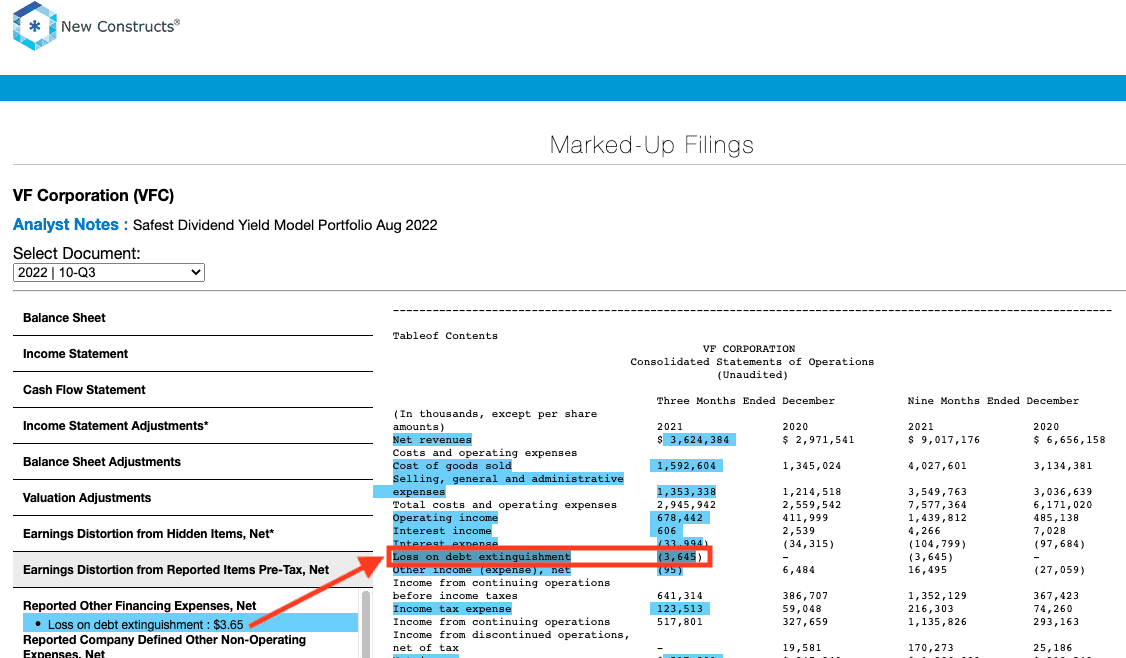Click highlighted Selling, general and administrative label
This screenshot has width=1126, height=658.
click(x=508, y=478)
